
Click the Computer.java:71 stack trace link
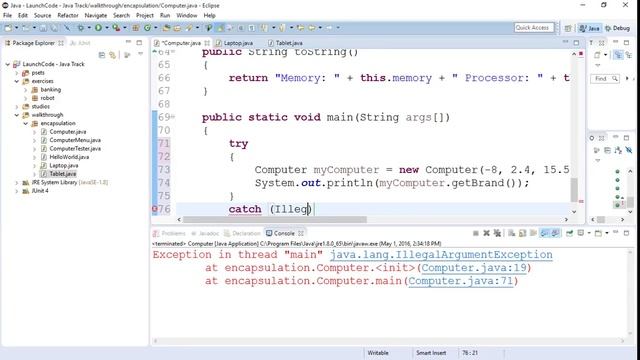point(460,281)
